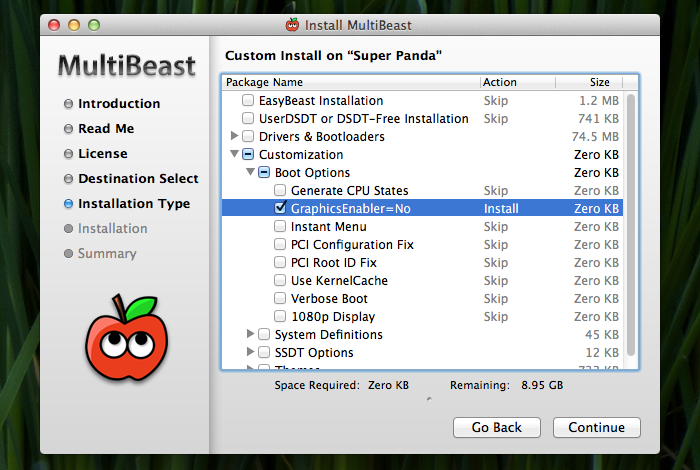The height and width of the screenshot is (470, 700).
Task: Select the GraphicsEnabler=No row text
Action: [350, 208]
